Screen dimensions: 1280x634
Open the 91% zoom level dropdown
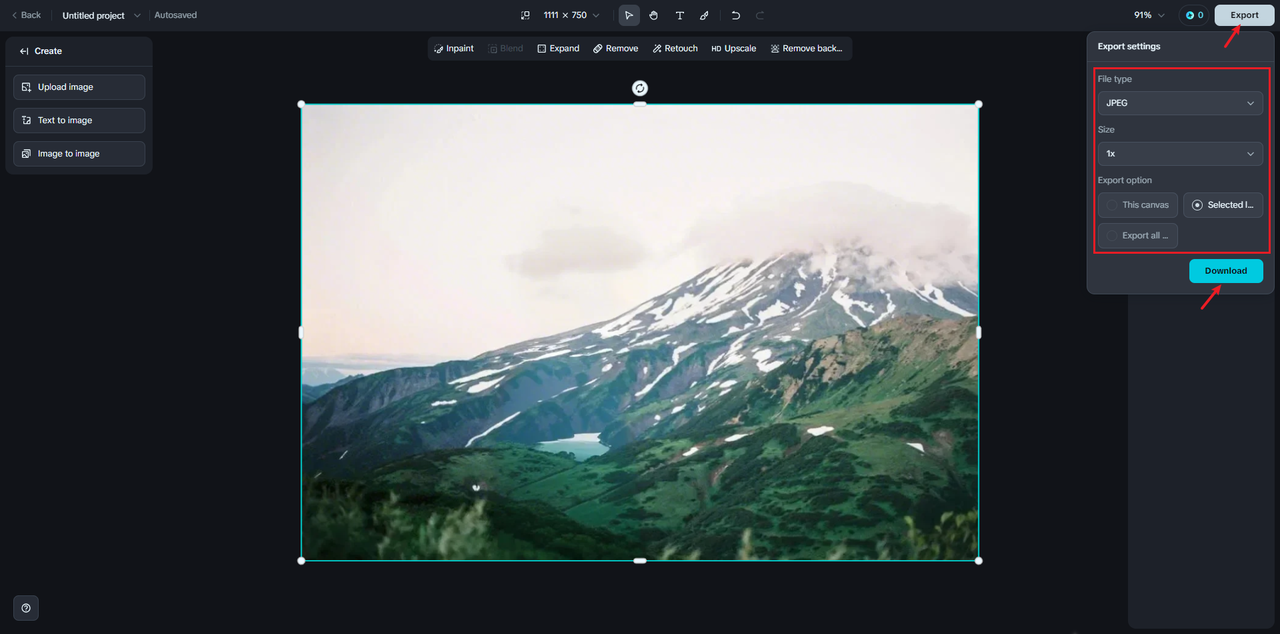1149,15
